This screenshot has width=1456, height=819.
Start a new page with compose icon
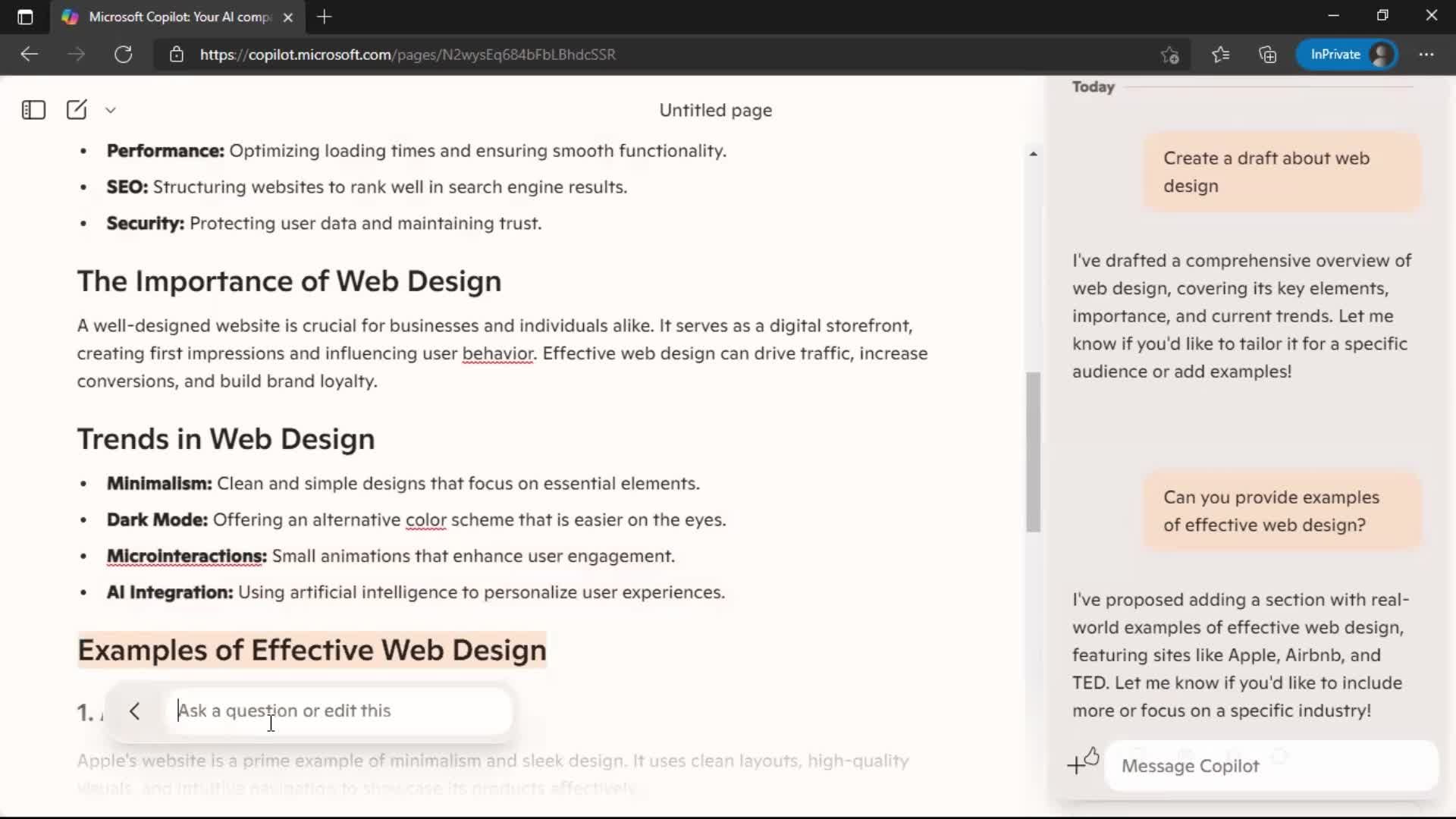[77, 110]
